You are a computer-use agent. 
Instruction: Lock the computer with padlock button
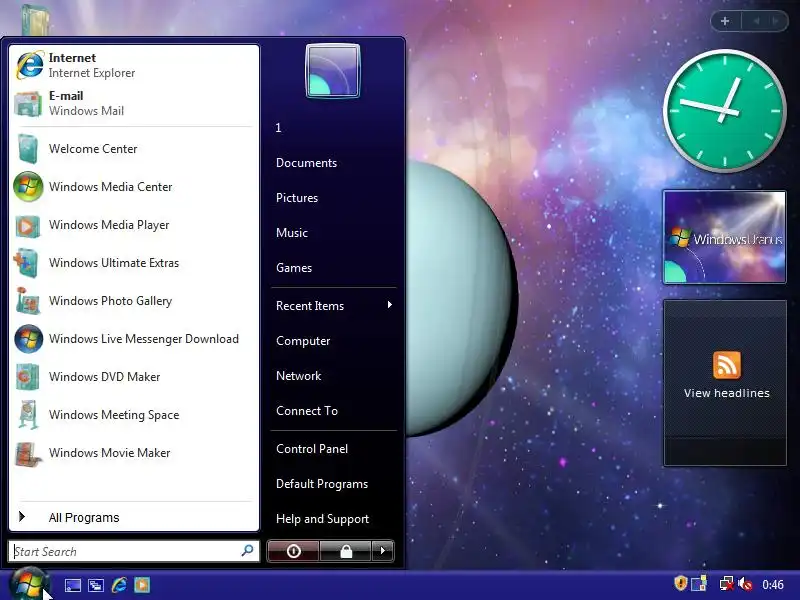tap(346, 551)
